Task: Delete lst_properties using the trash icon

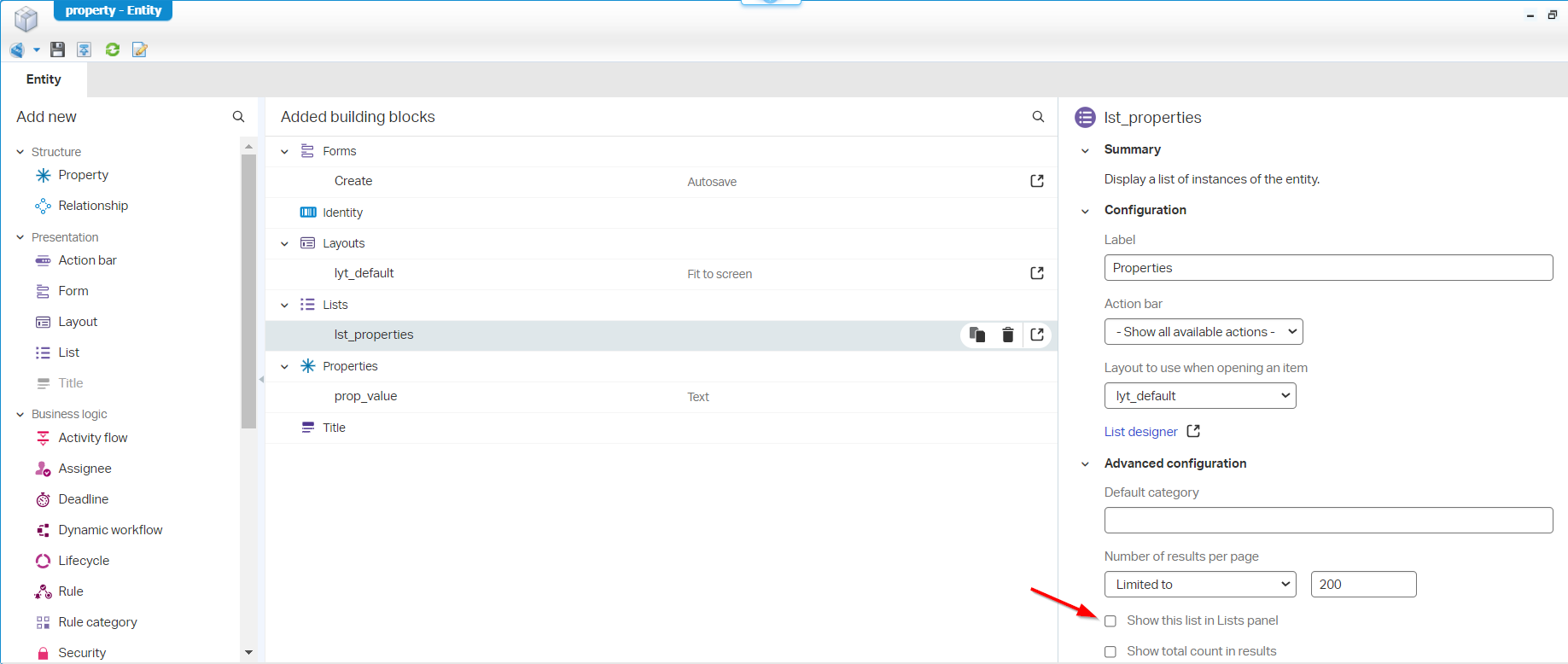Action: pos(1007,335)
